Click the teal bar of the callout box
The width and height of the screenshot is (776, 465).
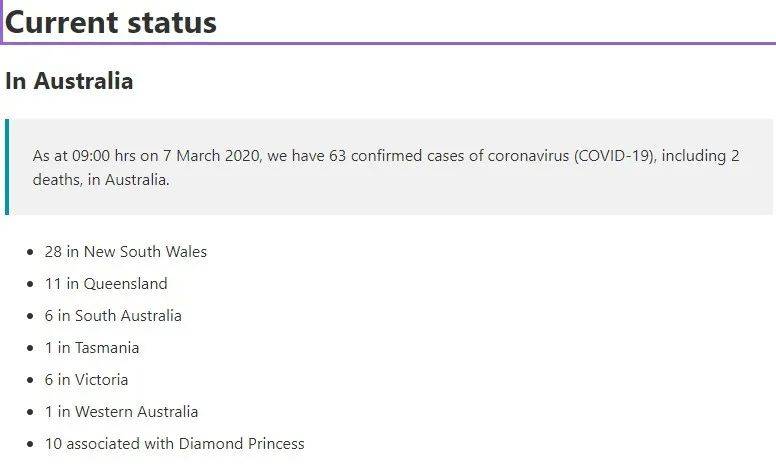[7, 167]
